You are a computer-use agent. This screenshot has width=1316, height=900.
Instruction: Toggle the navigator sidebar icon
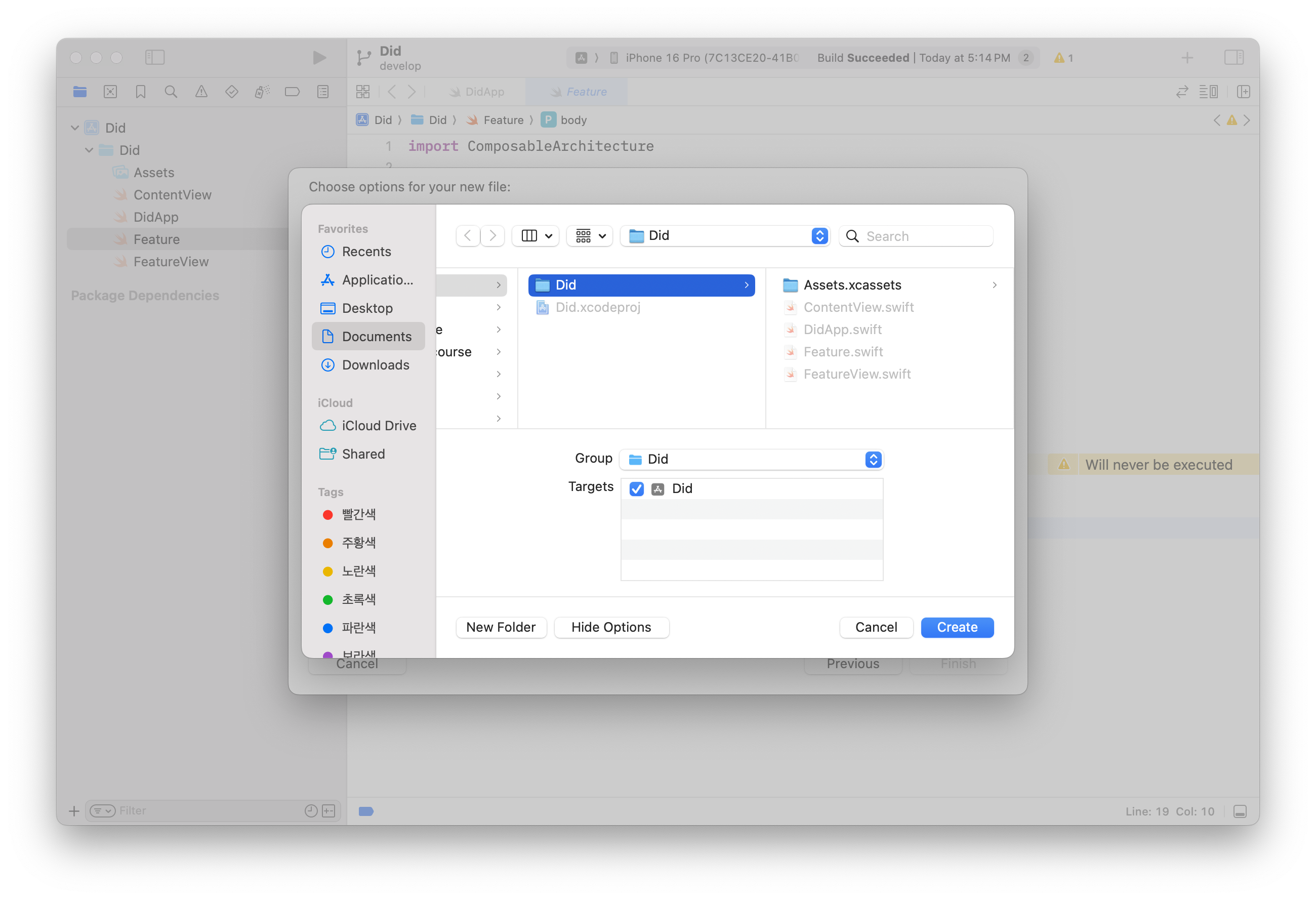pyautogui.click(x=154, y=57)
